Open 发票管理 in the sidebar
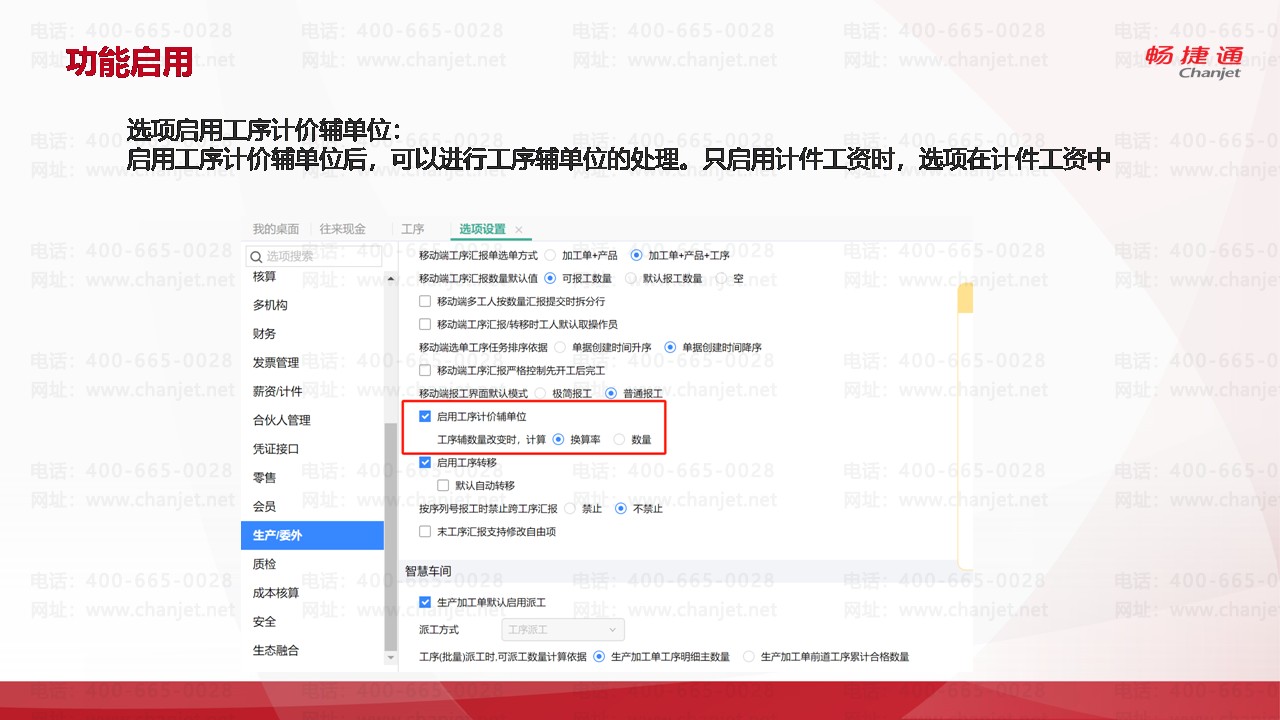The image size is (1280, 720). pyautogui.click(x=276, y=363)
